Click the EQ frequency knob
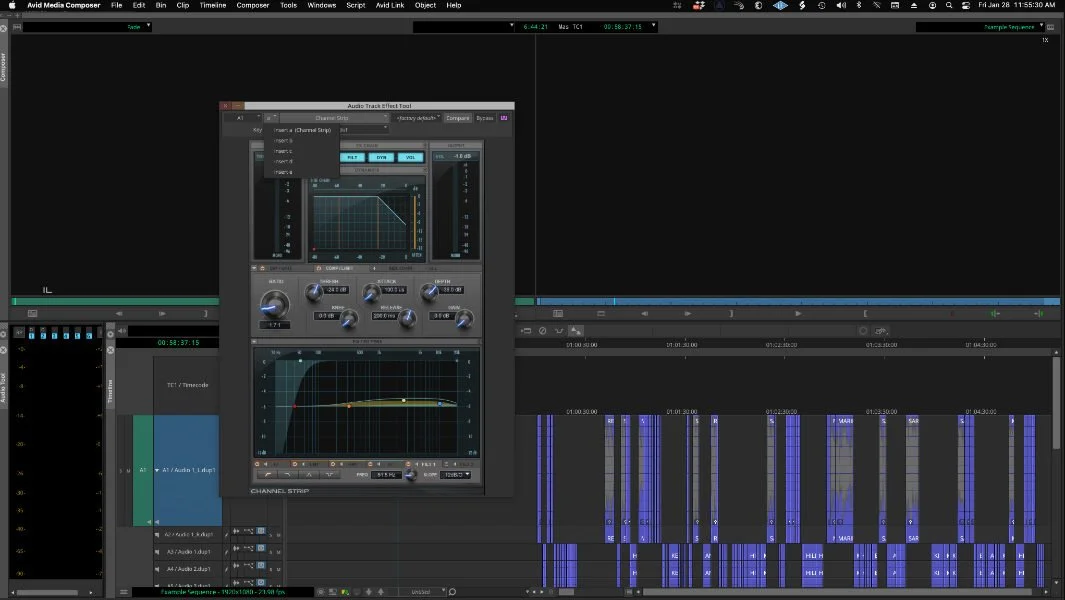Image resolution: width=1065 pixels, height=600 pixels. 410,475
